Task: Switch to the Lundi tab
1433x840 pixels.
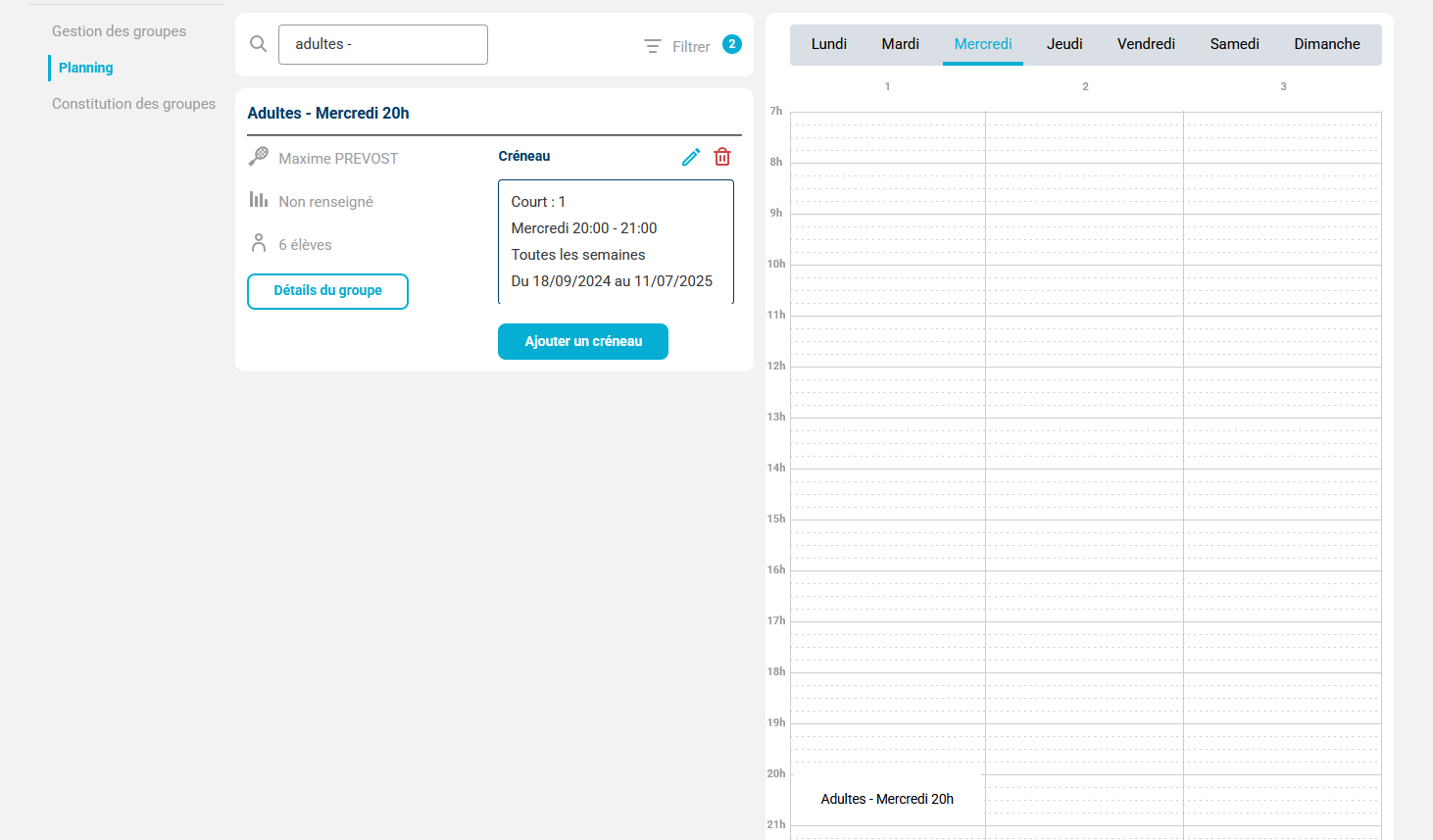Action: pos(829,44)
